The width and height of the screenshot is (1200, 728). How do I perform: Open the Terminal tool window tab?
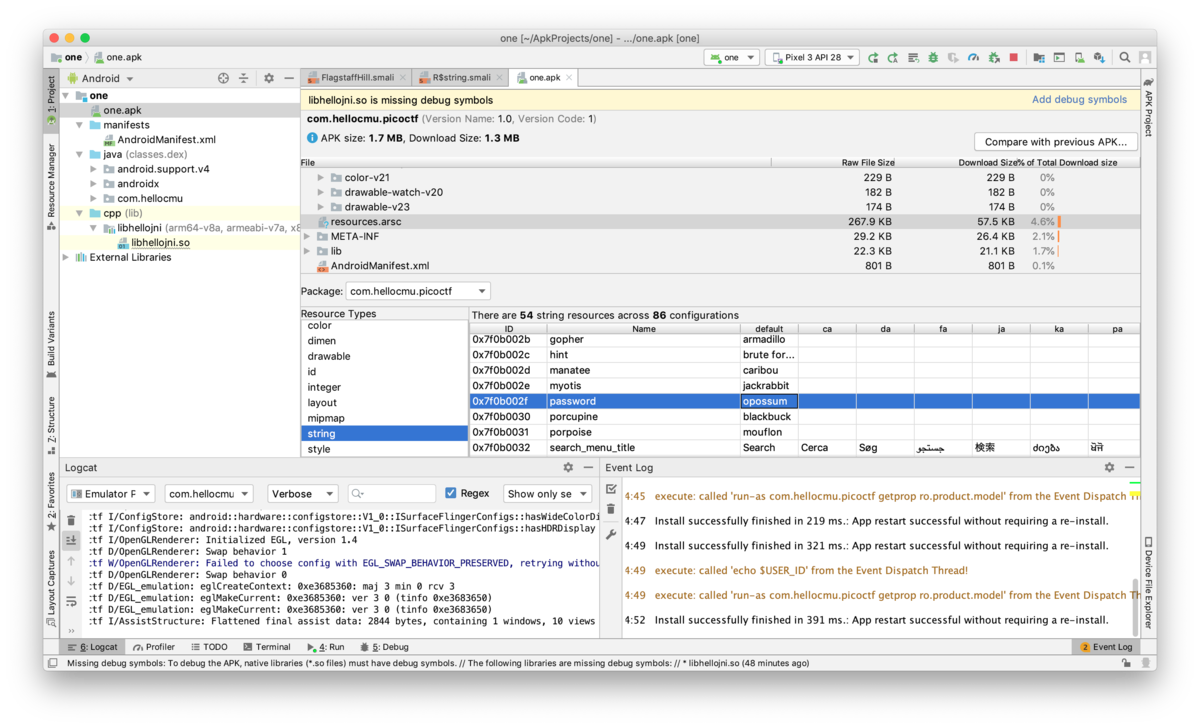point(266,647)
